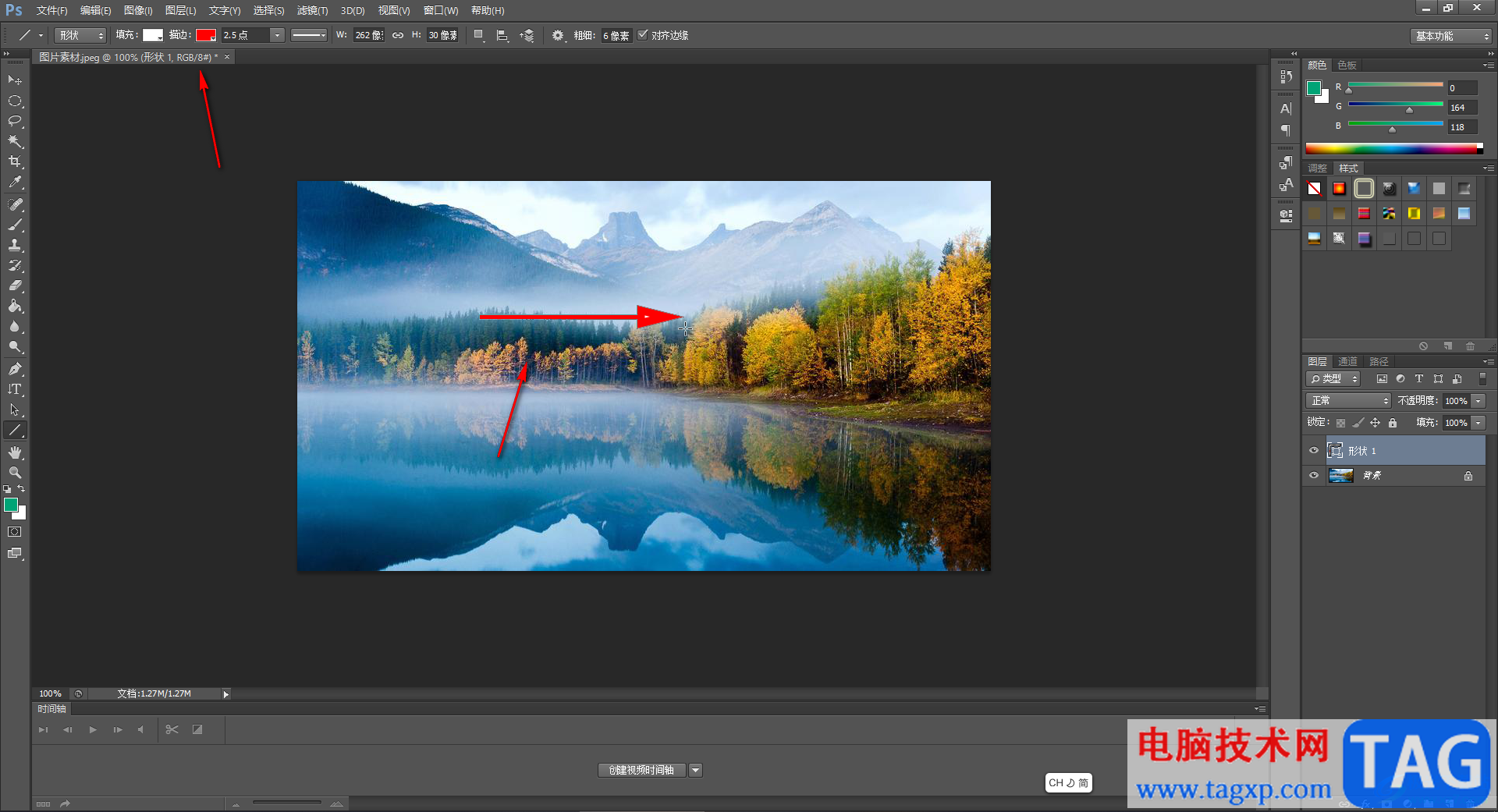Toggle lock transparent pixels

click(x=1340, y=423)
